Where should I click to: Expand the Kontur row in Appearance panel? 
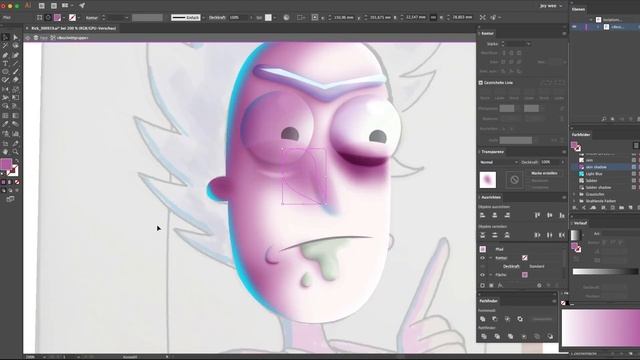click(491, 258)
